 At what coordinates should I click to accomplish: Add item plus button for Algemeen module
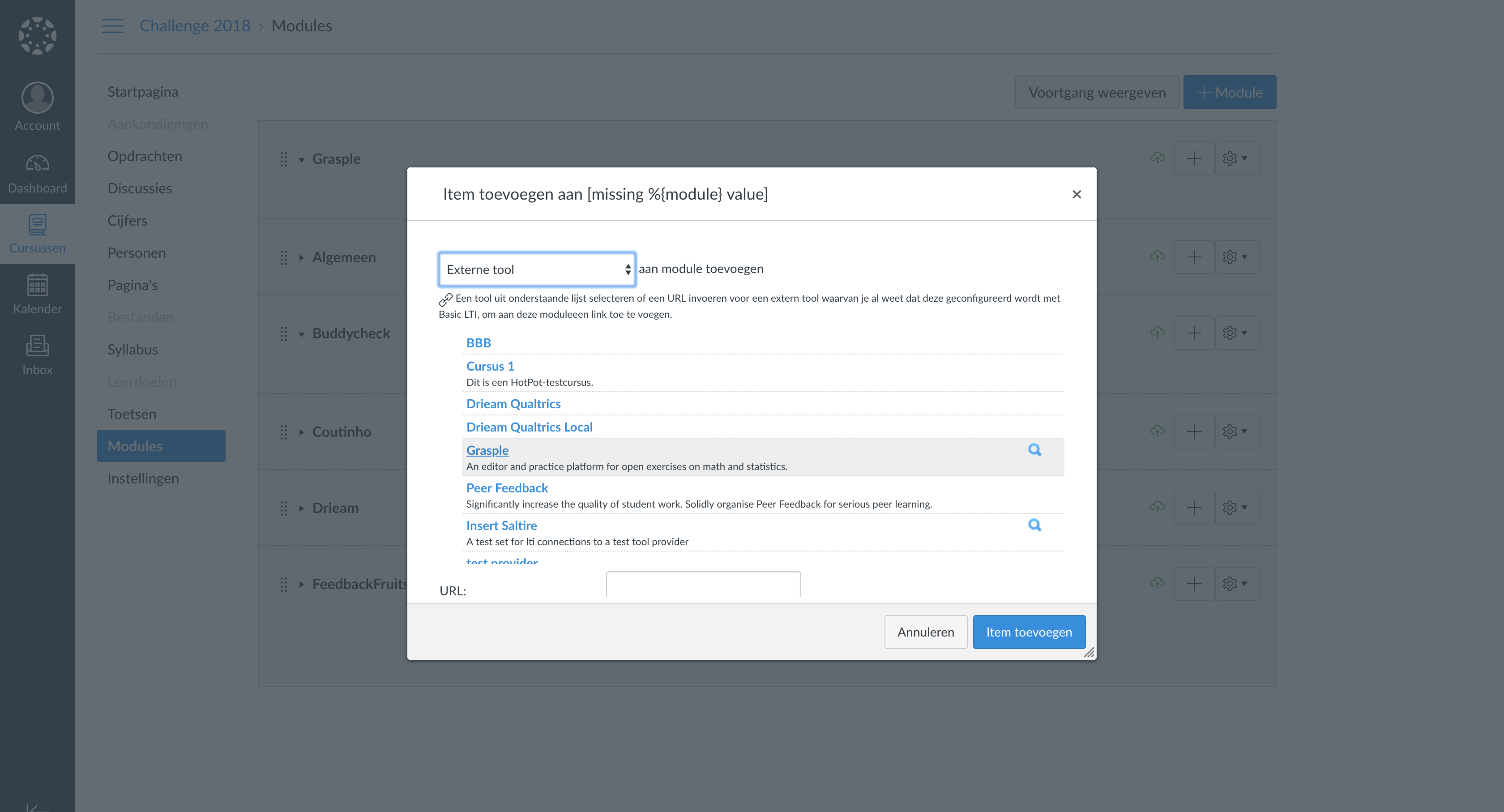[1194, 257]
